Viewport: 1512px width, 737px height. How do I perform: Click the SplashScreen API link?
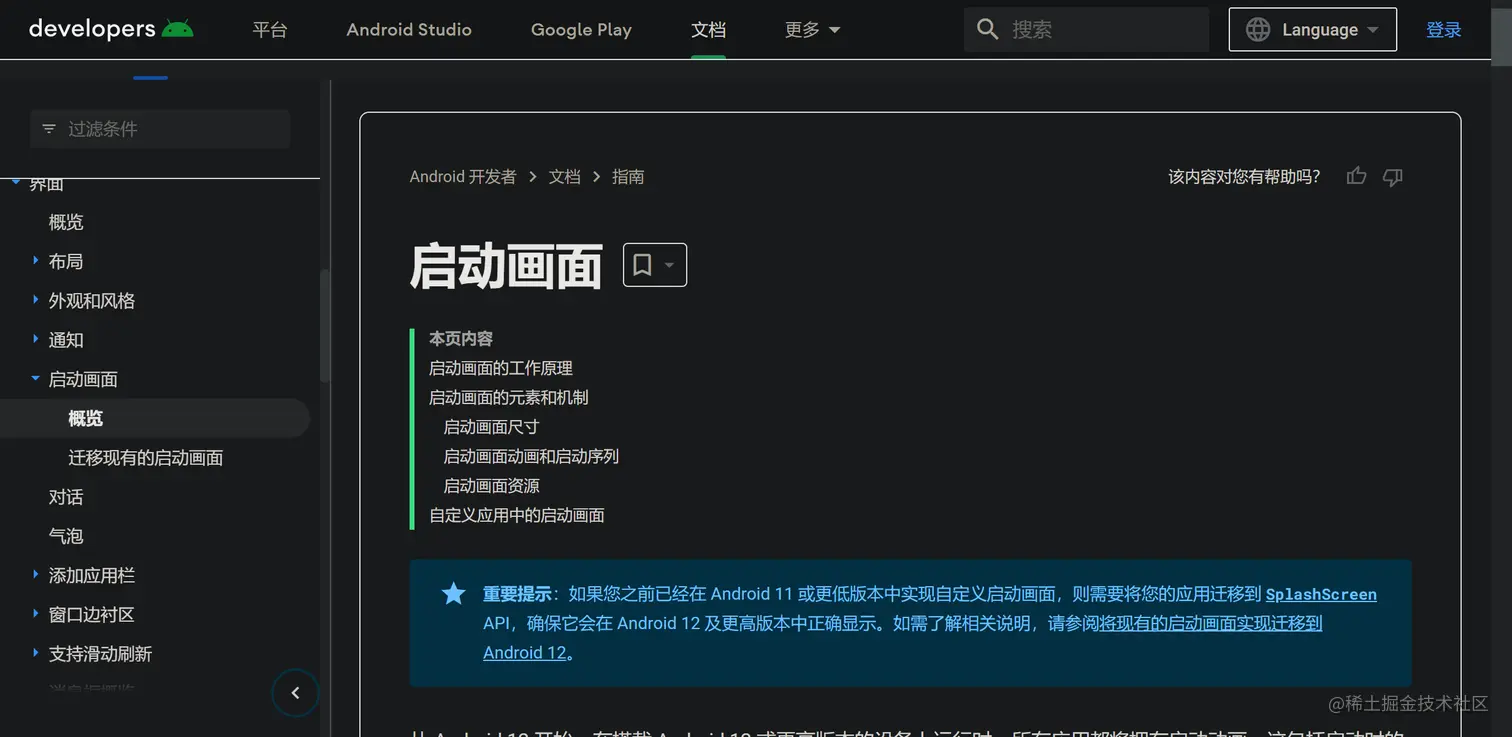coord(1321,594)
